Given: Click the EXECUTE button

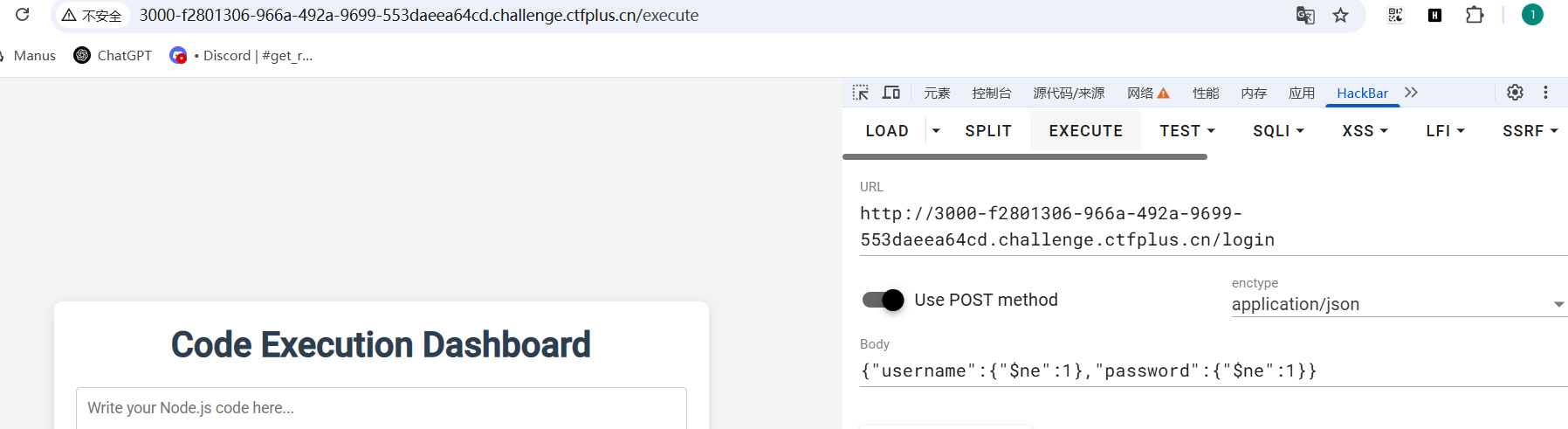Looking at the screenshot, I should tap(1086, 131).
